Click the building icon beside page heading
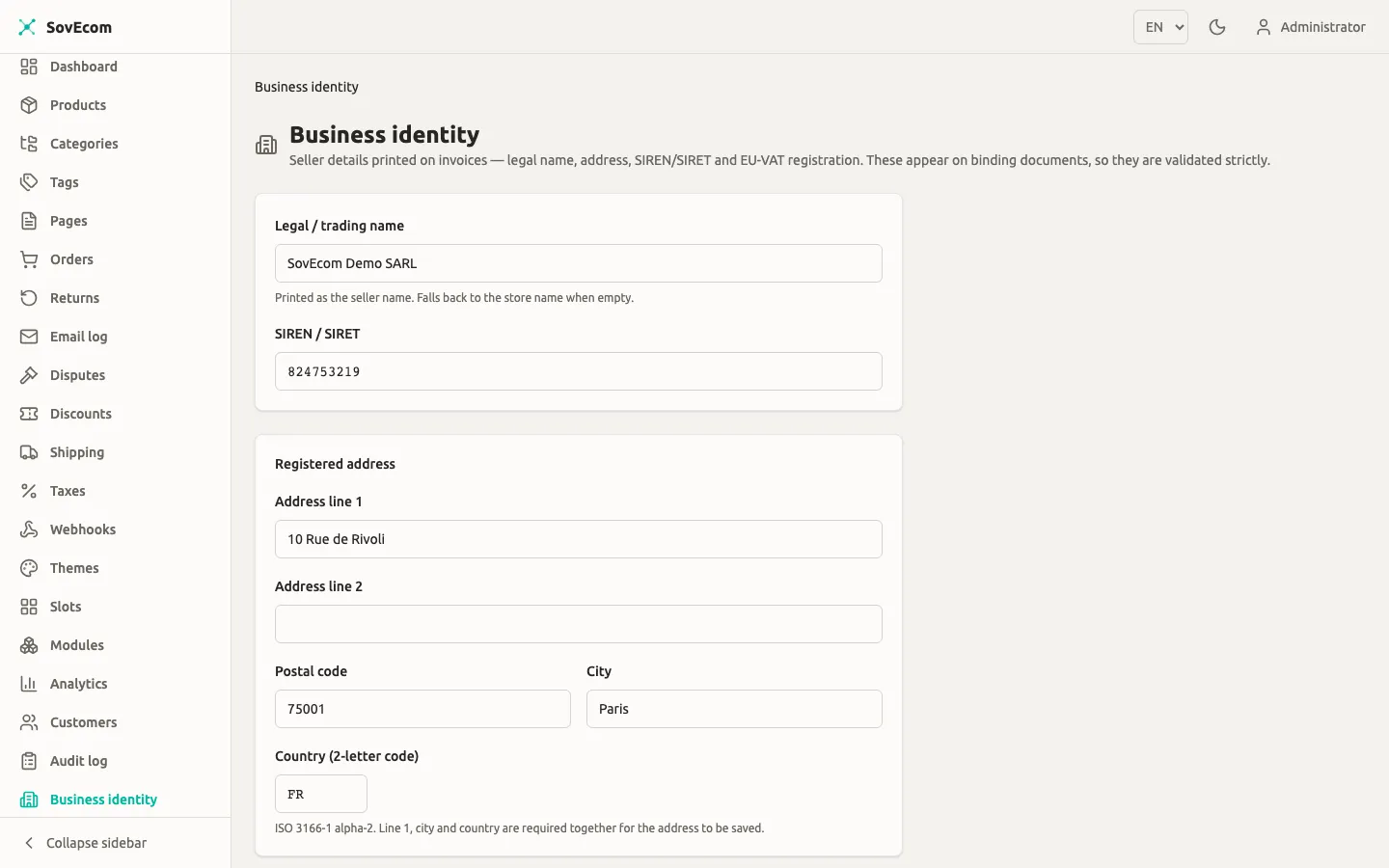 pos(266,145)
